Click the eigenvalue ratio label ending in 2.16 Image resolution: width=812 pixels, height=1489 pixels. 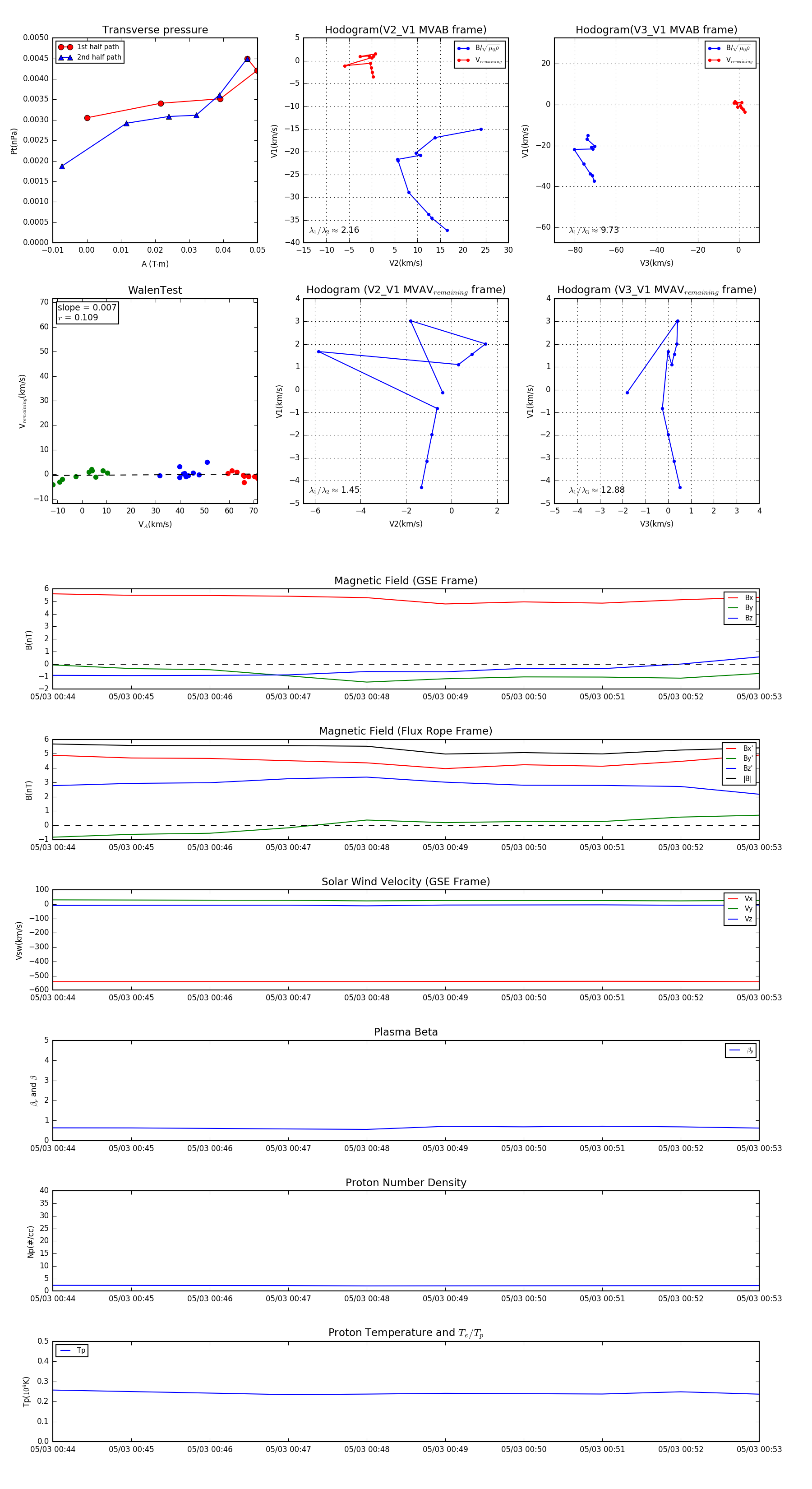[334, 230]
